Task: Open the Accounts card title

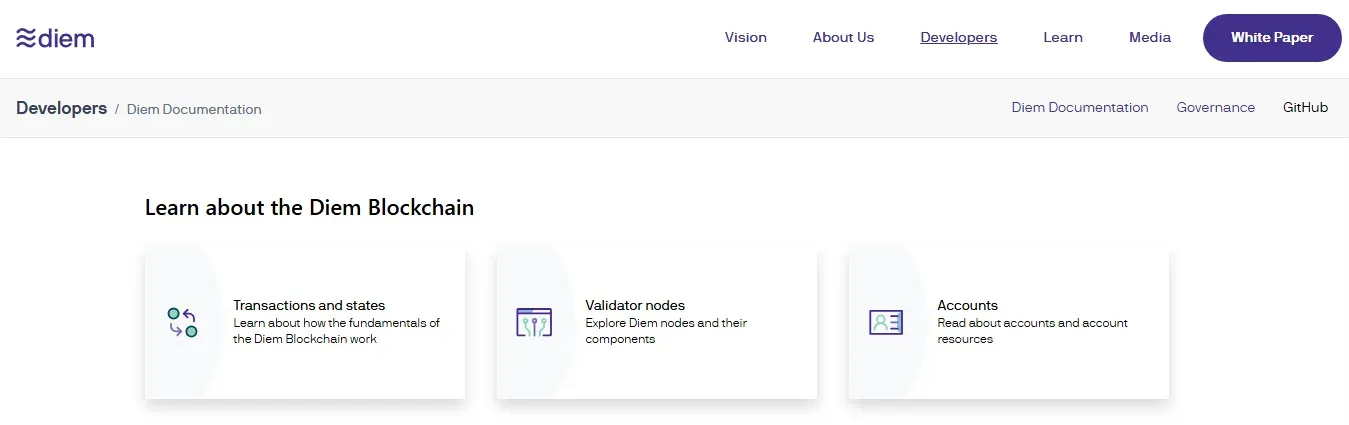Action: [968, 305]
